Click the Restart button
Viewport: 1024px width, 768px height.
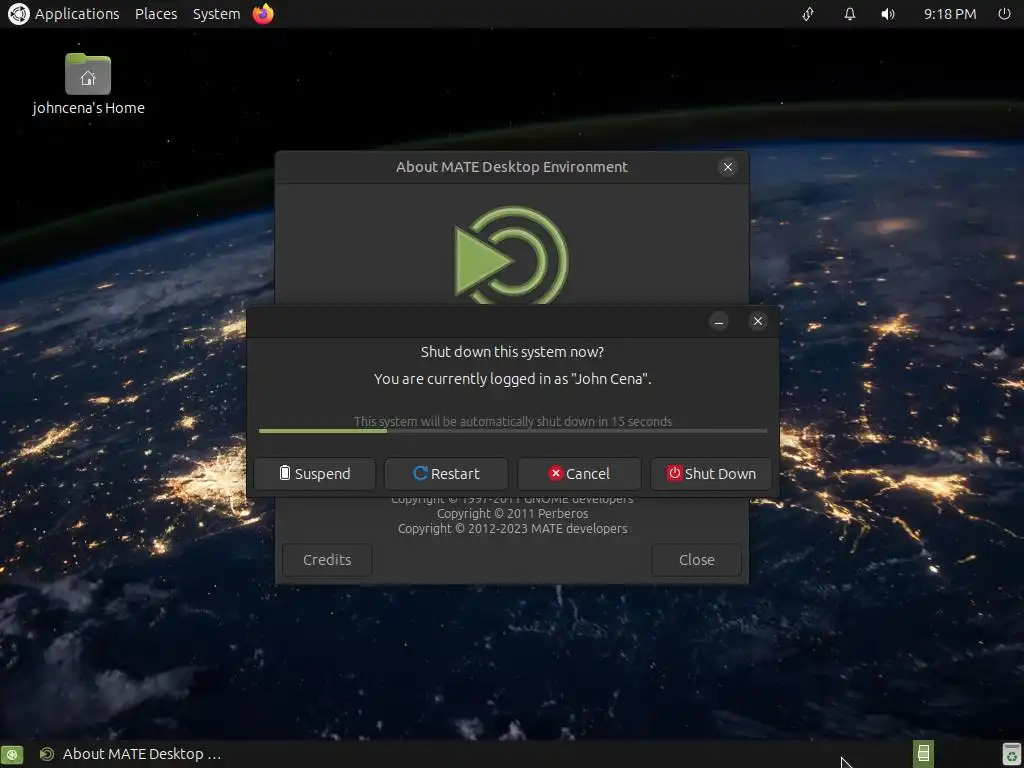click(x=446, y=473)
